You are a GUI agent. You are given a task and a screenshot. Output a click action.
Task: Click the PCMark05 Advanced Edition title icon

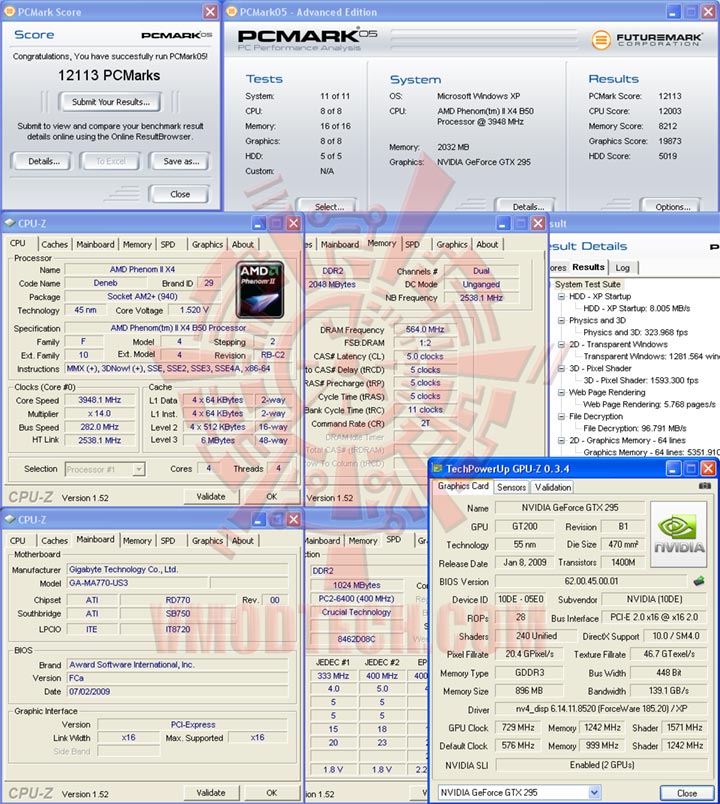click(x=232, y=12)
